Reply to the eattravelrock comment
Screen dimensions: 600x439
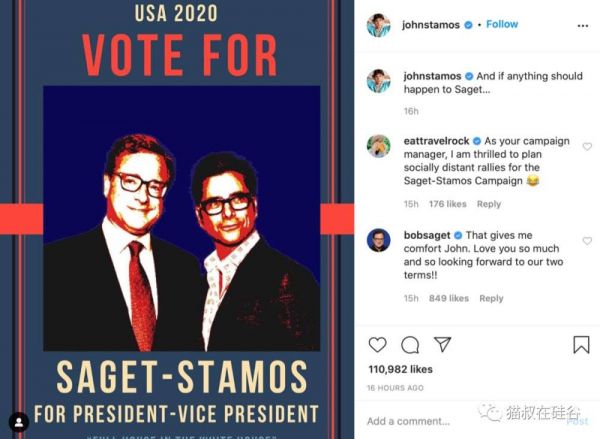(489, 204)
